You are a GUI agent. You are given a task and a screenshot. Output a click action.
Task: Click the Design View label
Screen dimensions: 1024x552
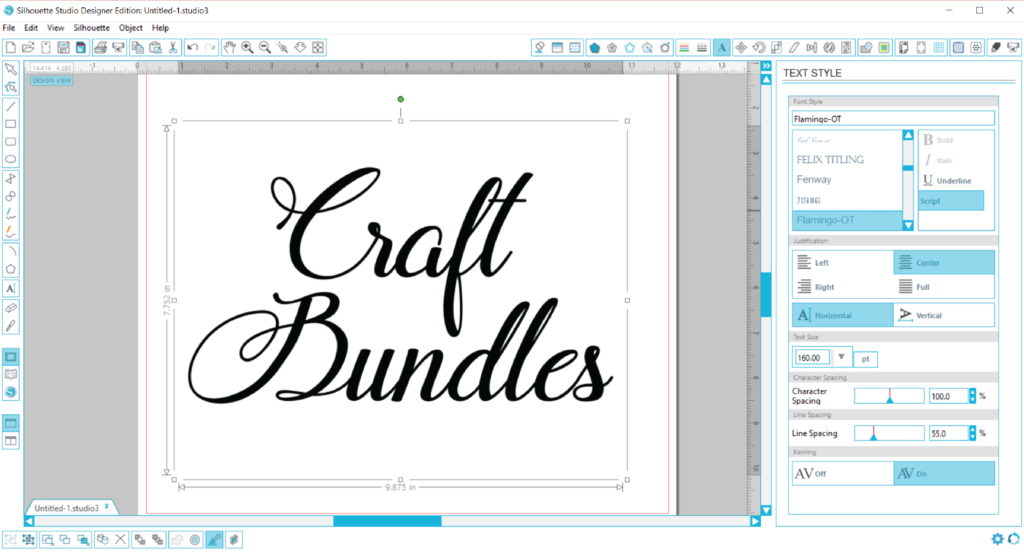[52, 80]
